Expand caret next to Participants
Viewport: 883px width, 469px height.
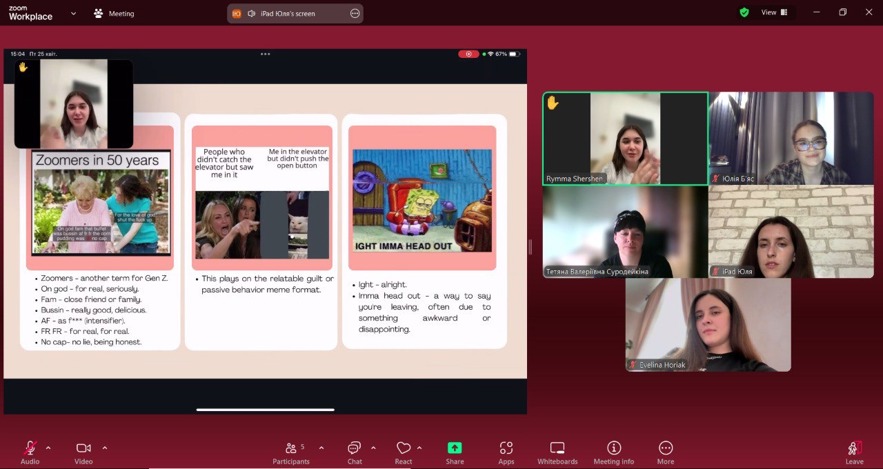[321, 448]
